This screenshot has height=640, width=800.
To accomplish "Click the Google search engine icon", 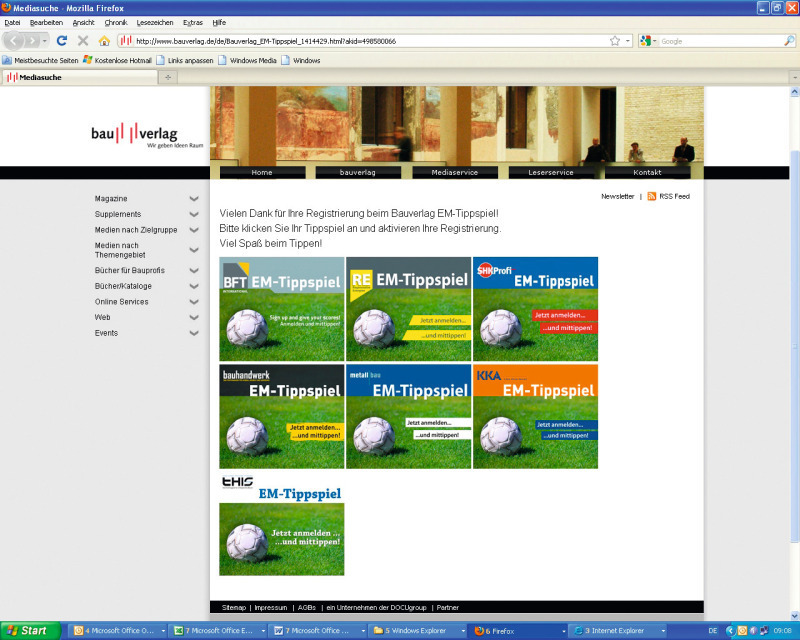I will (x=645, y=41).
